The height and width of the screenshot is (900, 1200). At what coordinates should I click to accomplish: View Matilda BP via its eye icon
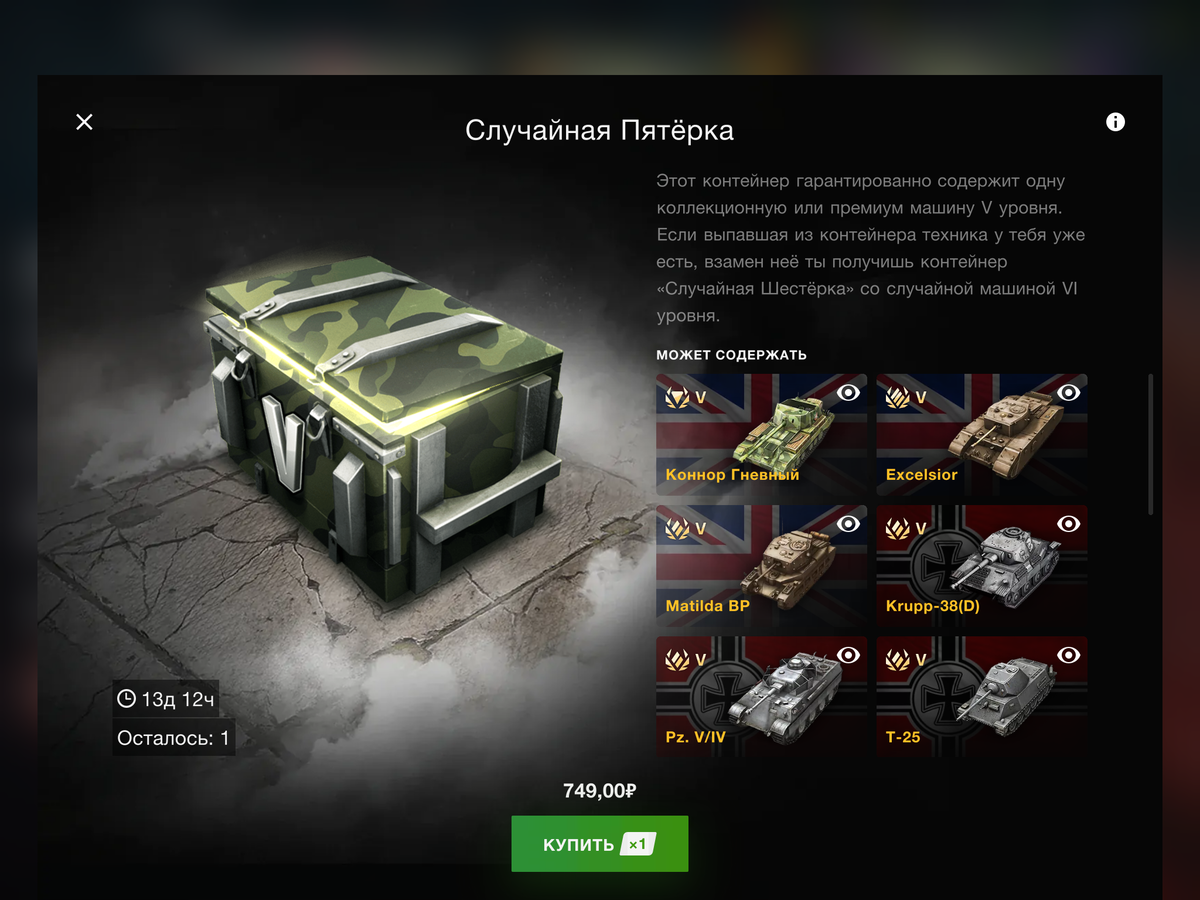(x=849, y=524)
